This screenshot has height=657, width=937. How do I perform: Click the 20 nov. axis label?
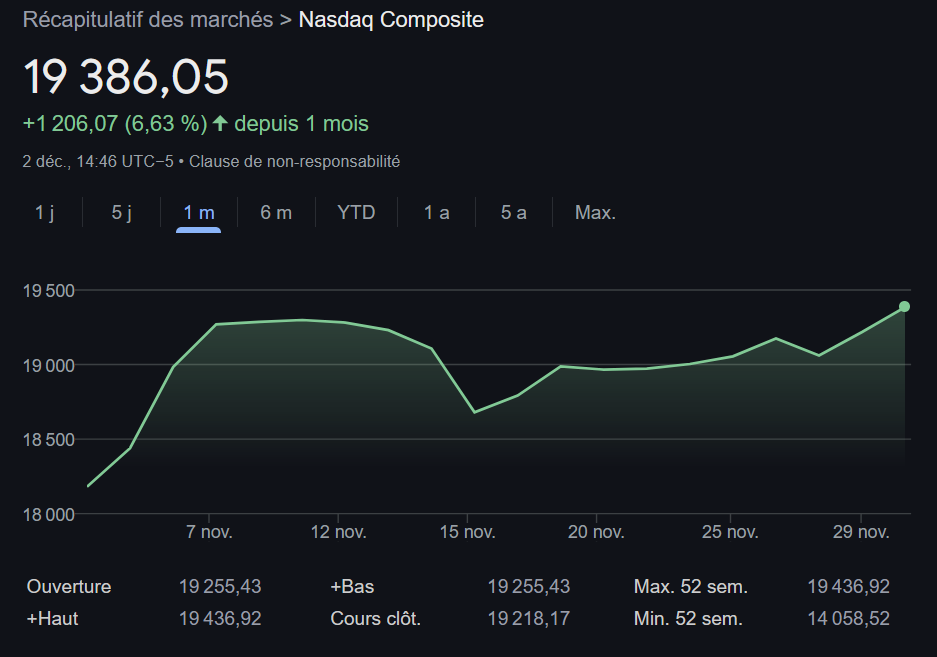(596, 532)
